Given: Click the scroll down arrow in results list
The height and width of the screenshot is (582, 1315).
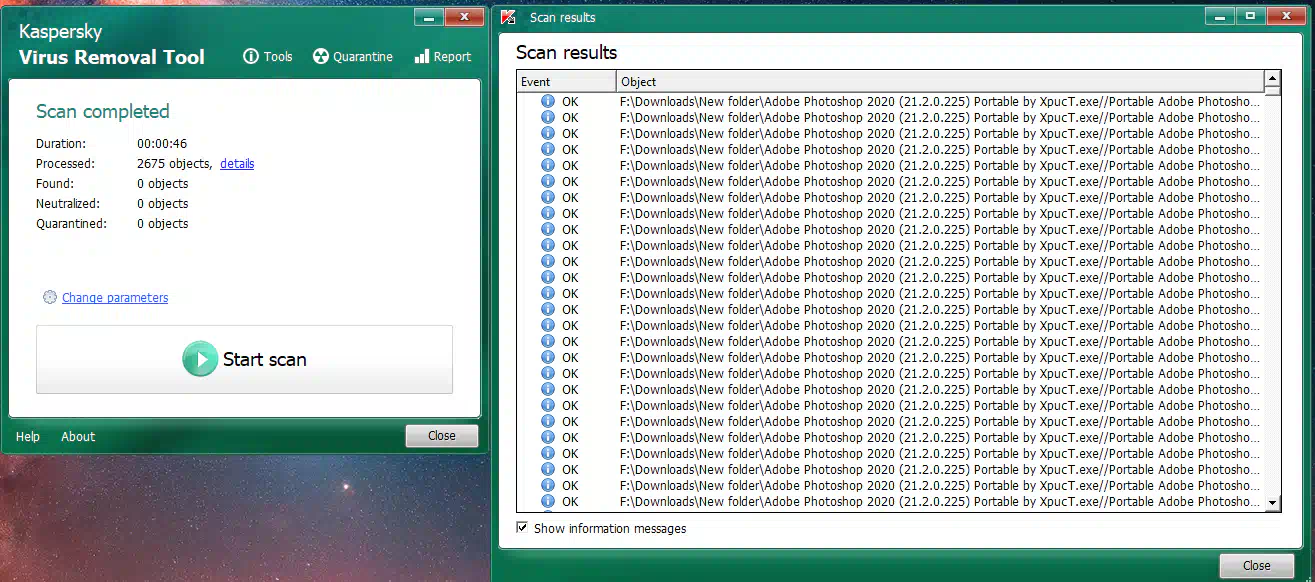Looking at the screenshot, I should tap(1272, 503).
